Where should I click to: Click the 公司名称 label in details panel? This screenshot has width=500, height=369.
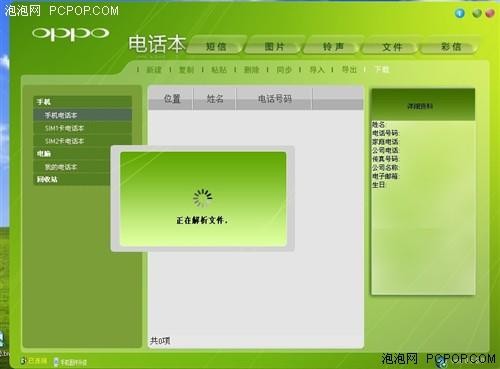385,167
